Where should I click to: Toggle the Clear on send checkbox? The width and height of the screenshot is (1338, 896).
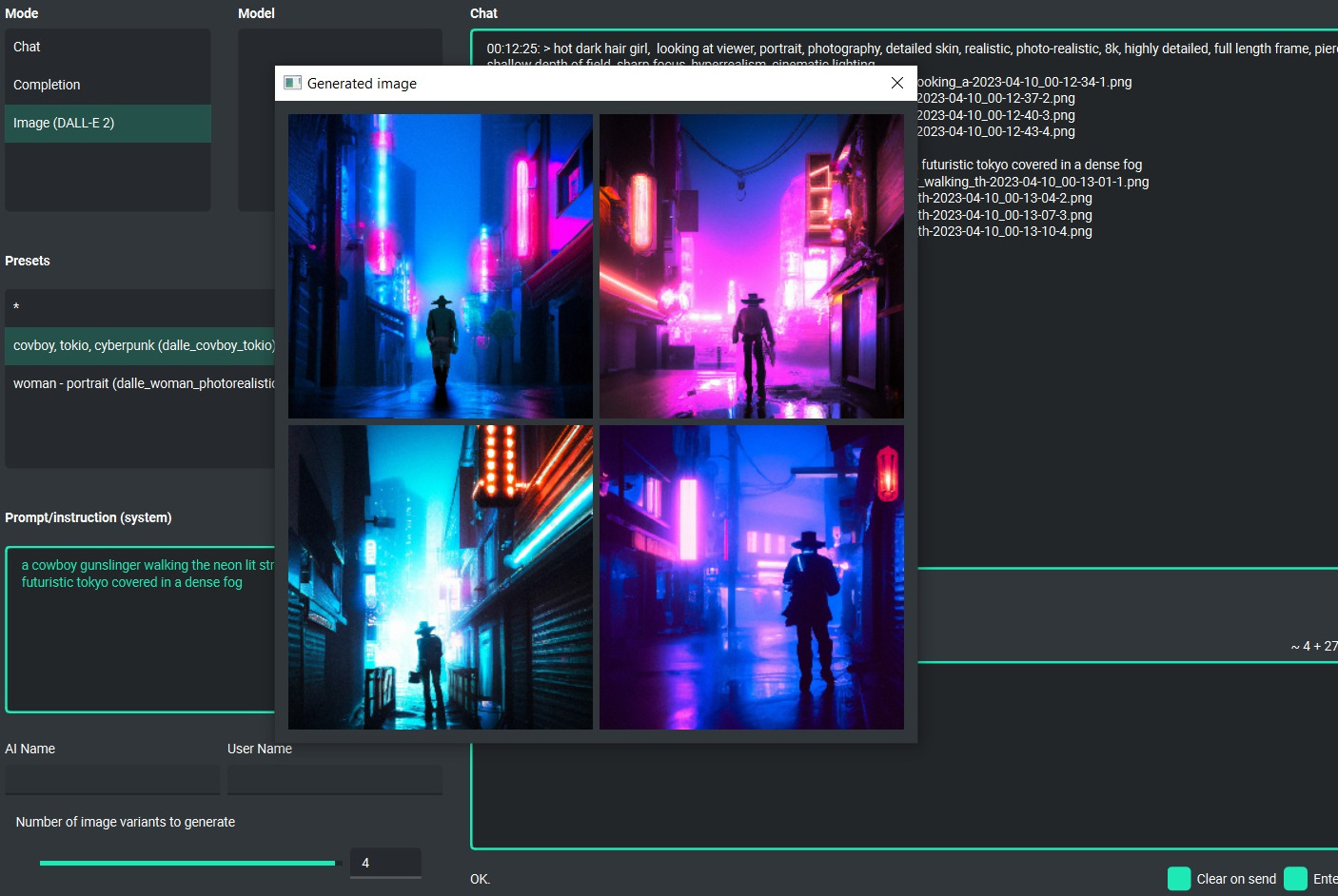click(1179, 879)
